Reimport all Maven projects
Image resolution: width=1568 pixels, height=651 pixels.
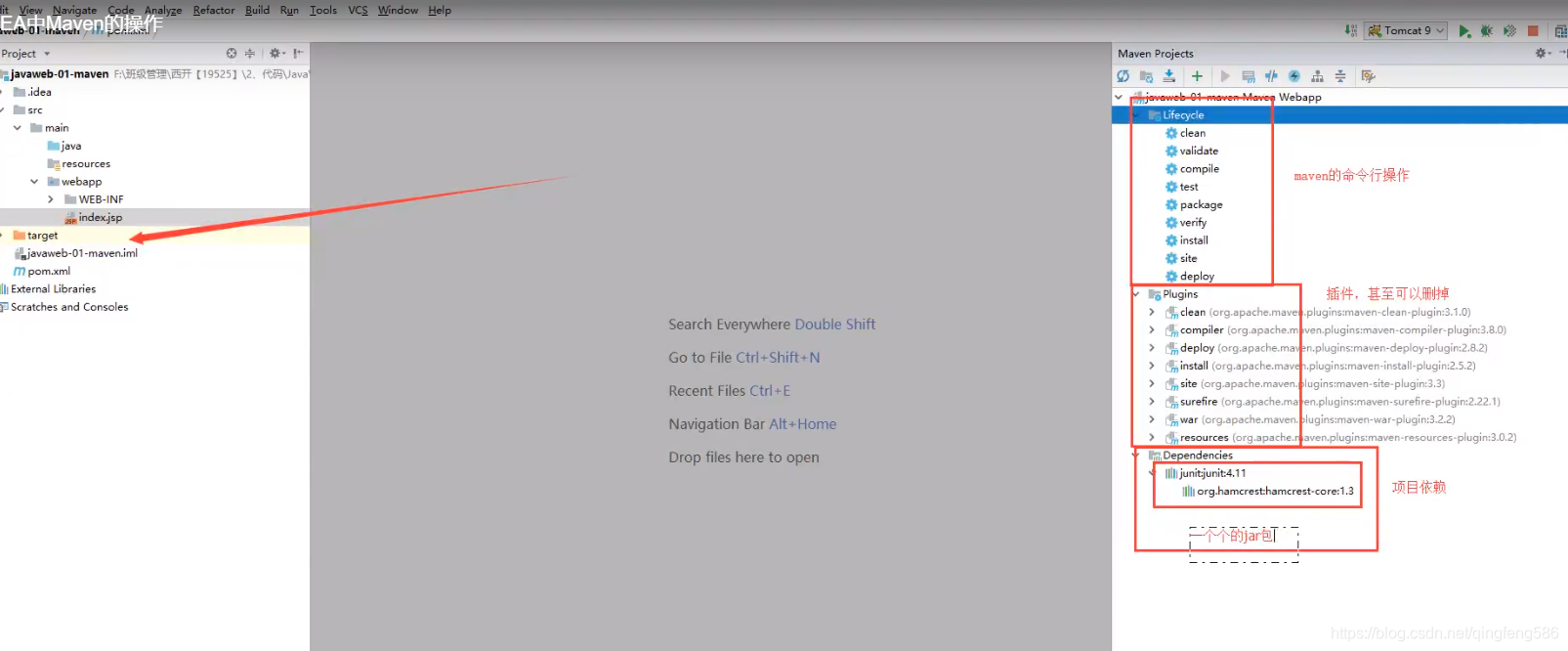click(1123, 76)
